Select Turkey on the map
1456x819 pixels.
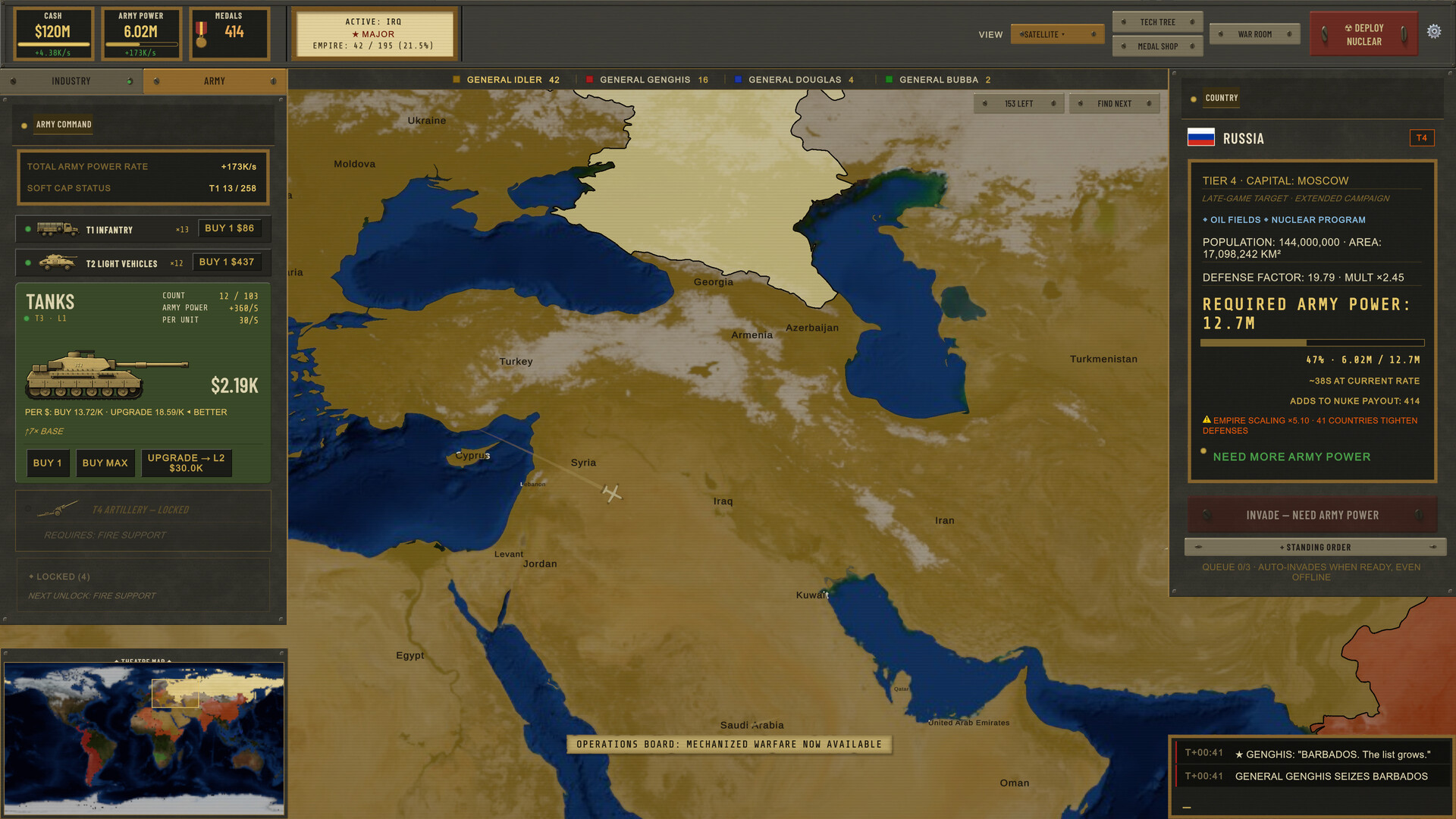click(516, 362)
